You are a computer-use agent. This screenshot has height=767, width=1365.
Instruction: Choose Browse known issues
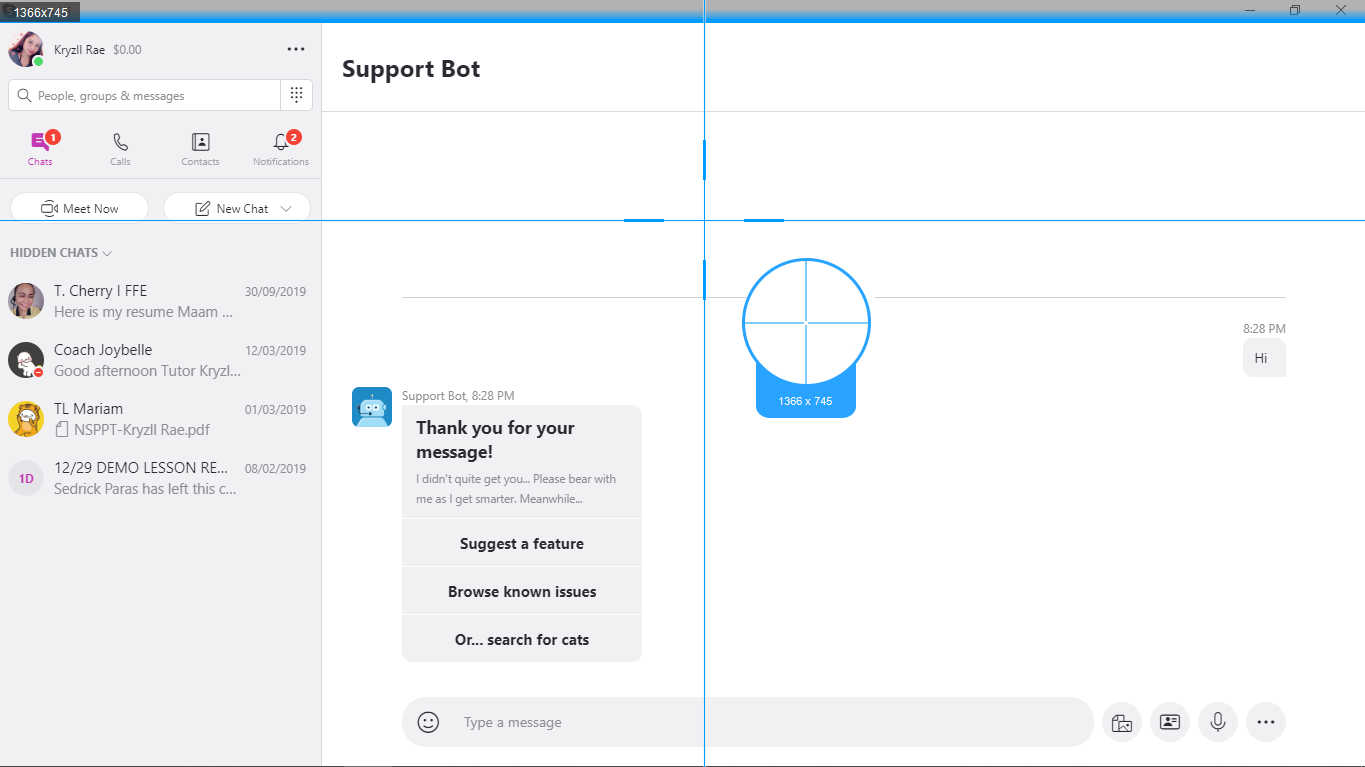point(522,591)
